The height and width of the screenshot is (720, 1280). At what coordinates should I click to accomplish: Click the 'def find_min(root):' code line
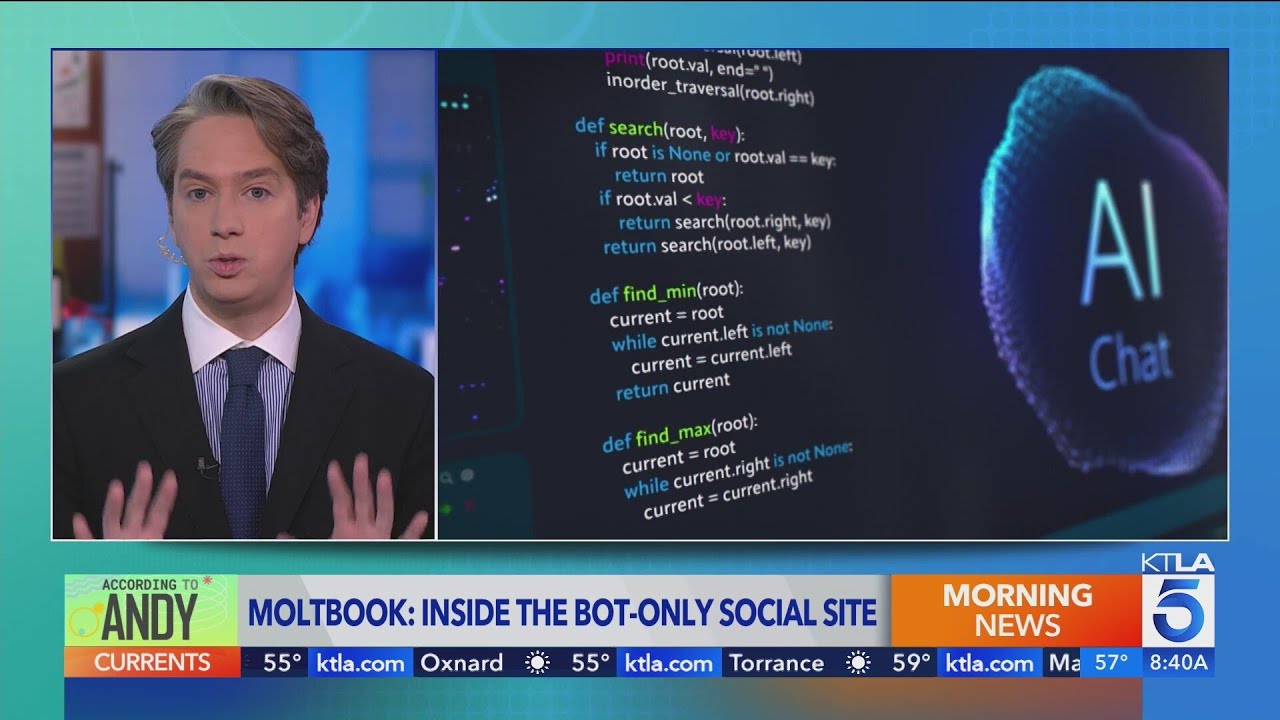pyautogui.click(x=666, y=292)
